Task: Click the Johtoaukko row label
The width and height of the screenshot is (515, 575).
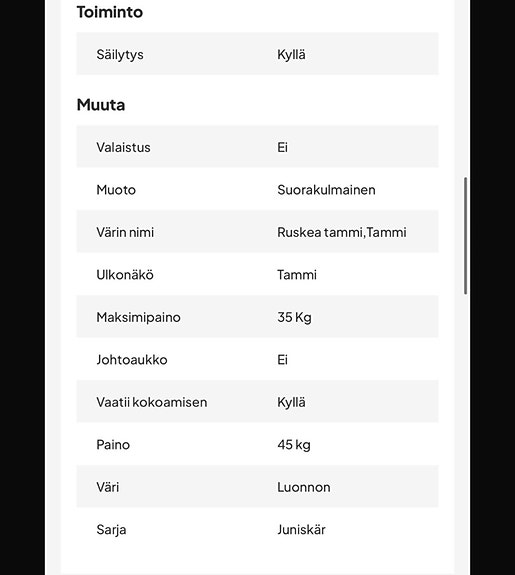Action: coord(132,360)
